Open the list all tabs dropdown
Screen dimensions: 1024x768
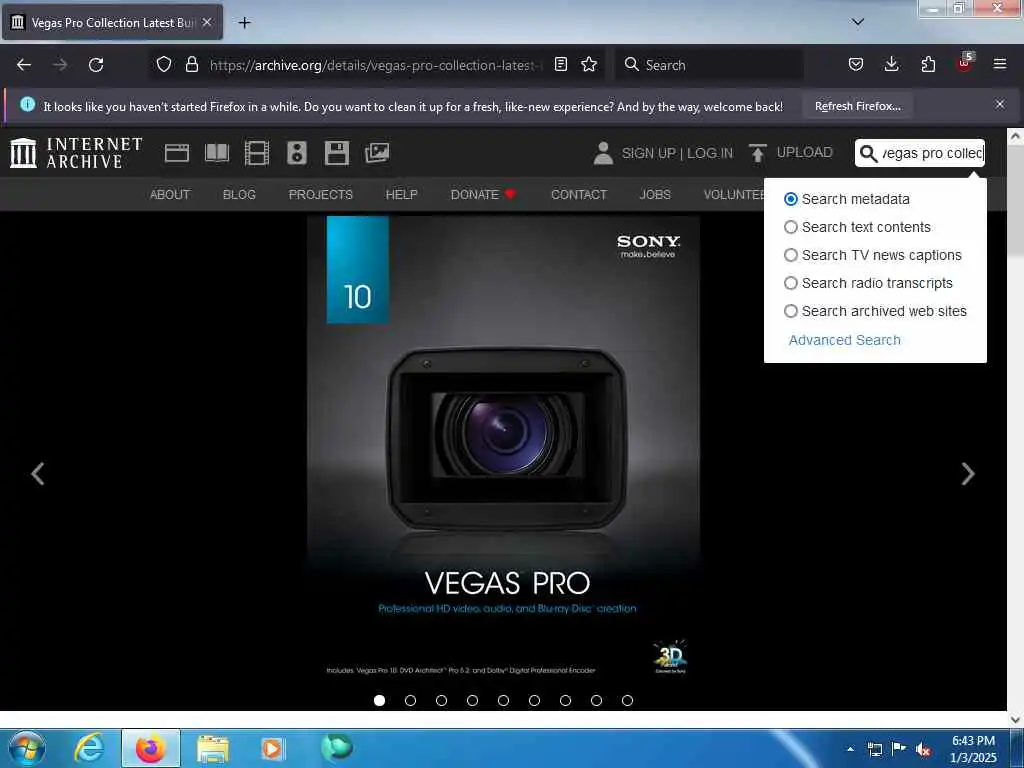858,22
